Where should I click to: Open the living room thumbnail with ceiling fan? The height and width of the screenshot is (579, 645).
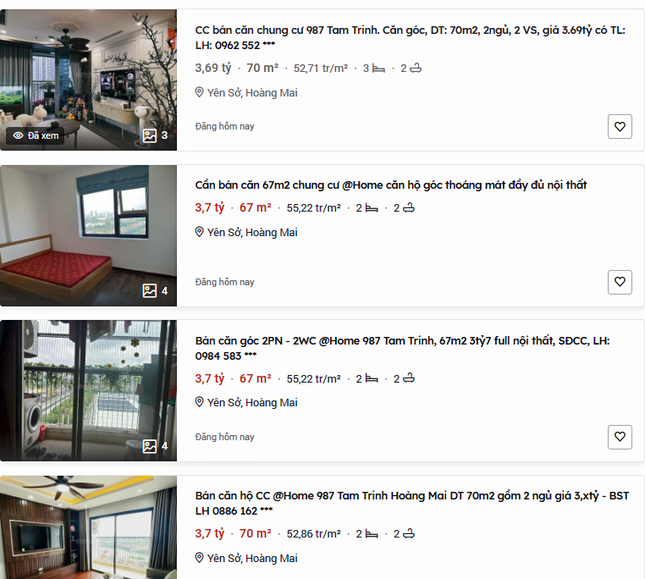(88, 80)
